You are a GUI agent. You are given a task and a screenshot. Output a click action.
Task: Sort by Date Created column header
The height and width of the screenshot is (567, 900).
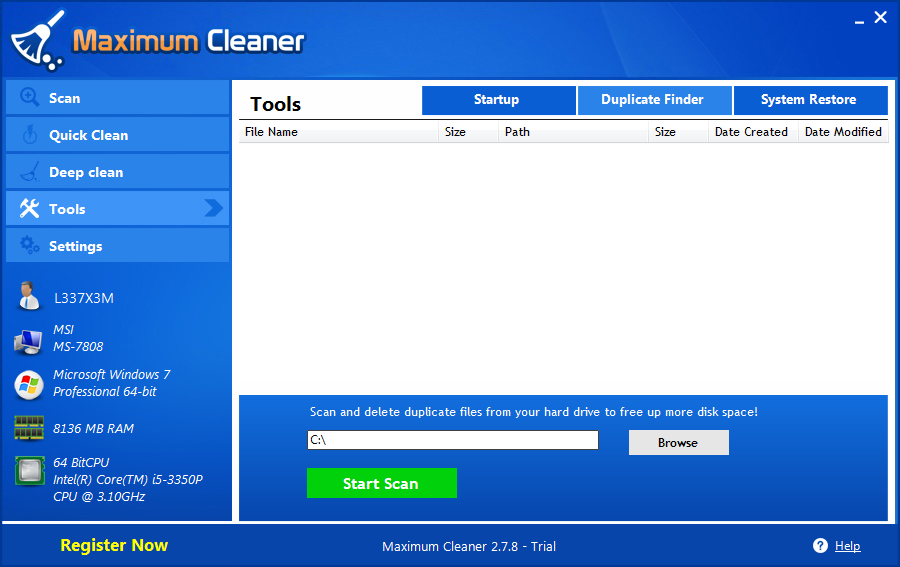coord(753,132)
